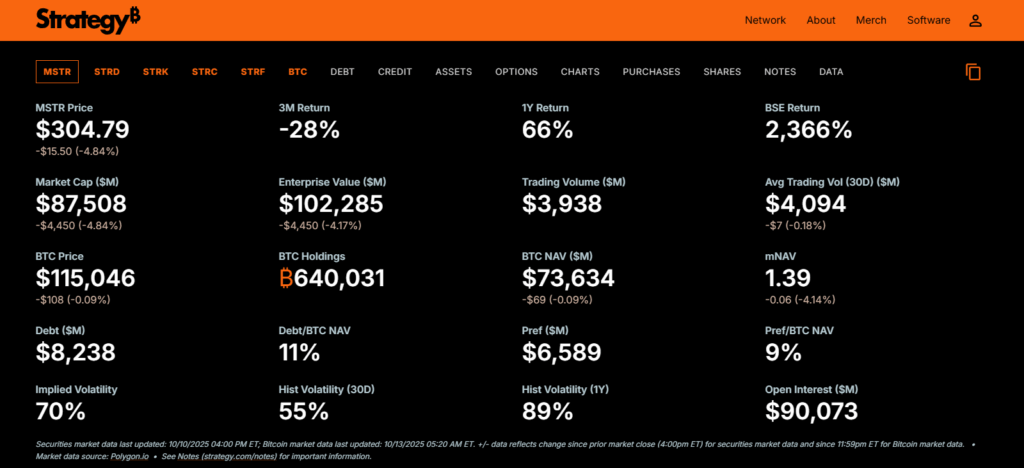Select the STRC tab

point(204,72)
